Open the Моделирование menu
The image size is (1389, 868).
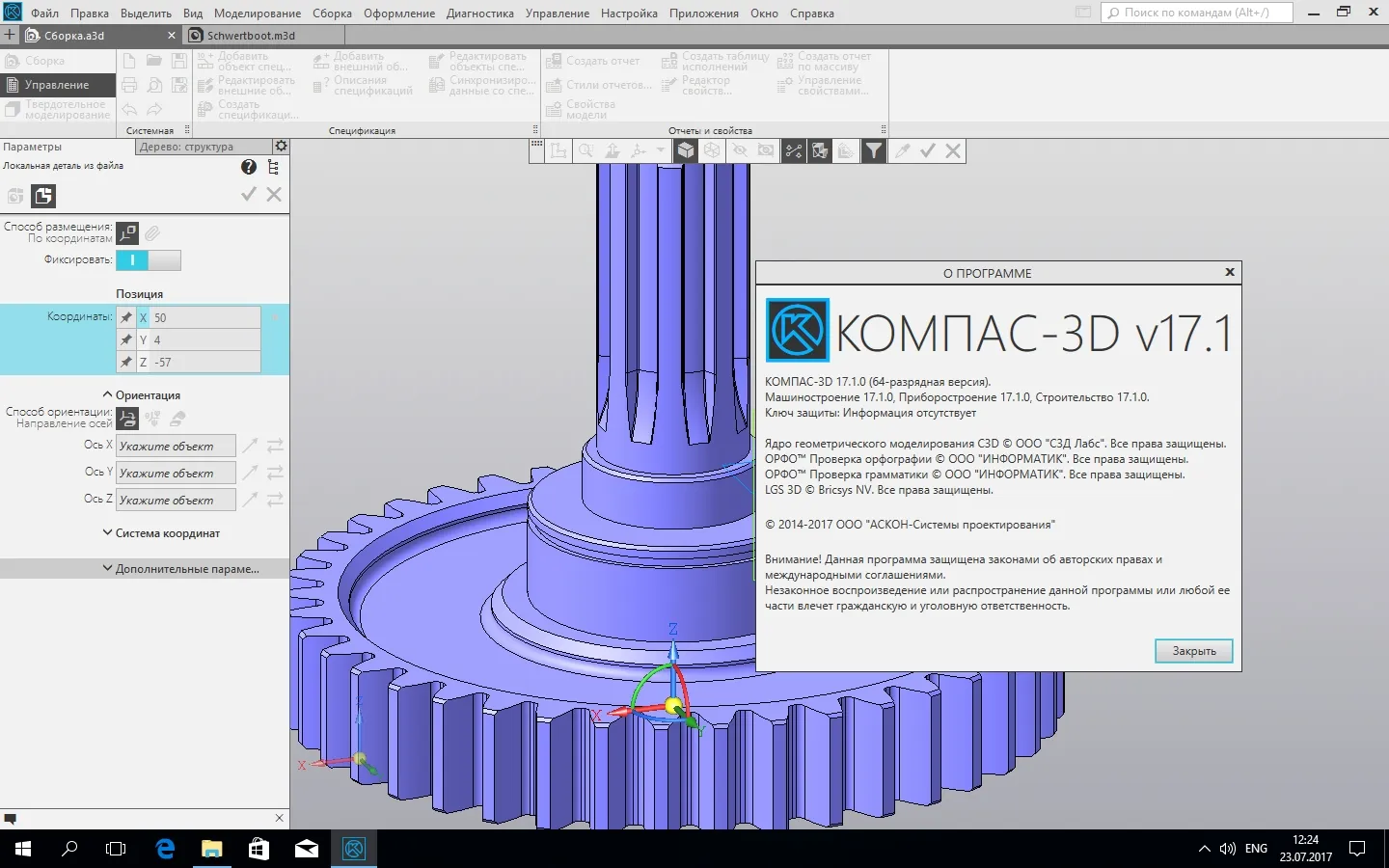pyautogui.click(x=258, y=14)
